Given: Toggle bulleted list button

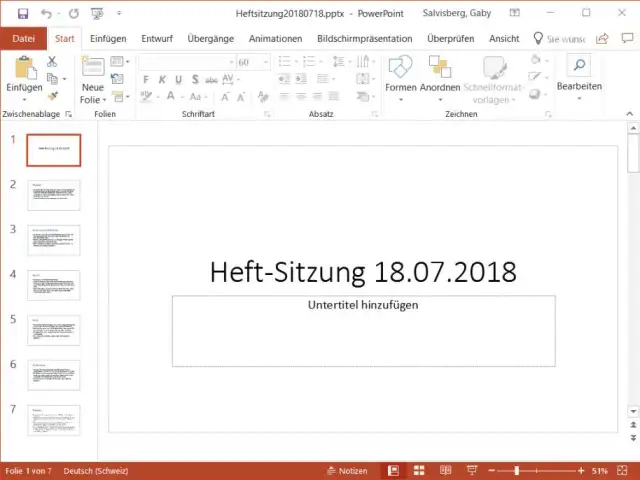Looking at the screenshot, I should pos(284,62).
